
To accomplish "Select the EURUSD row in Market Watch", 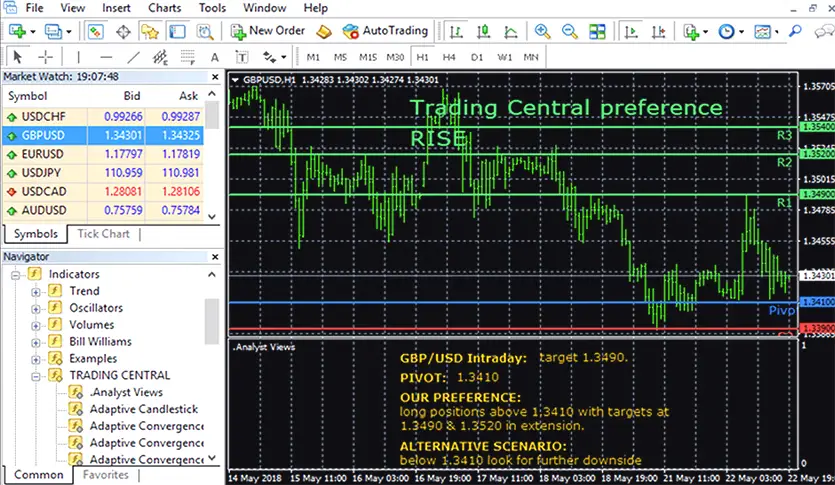I will click(103, 154).
